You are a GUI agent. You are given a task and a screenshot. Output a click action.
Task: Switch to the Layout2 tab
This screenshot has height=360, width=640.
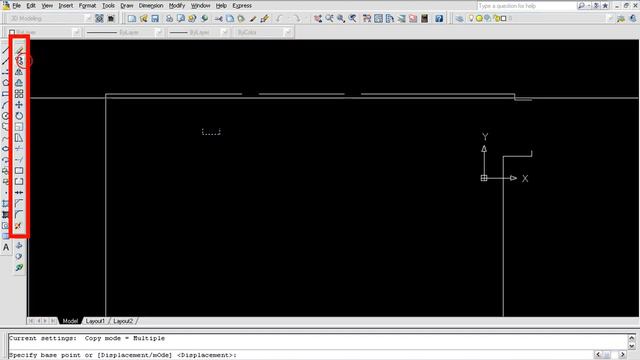pos(123,321)
